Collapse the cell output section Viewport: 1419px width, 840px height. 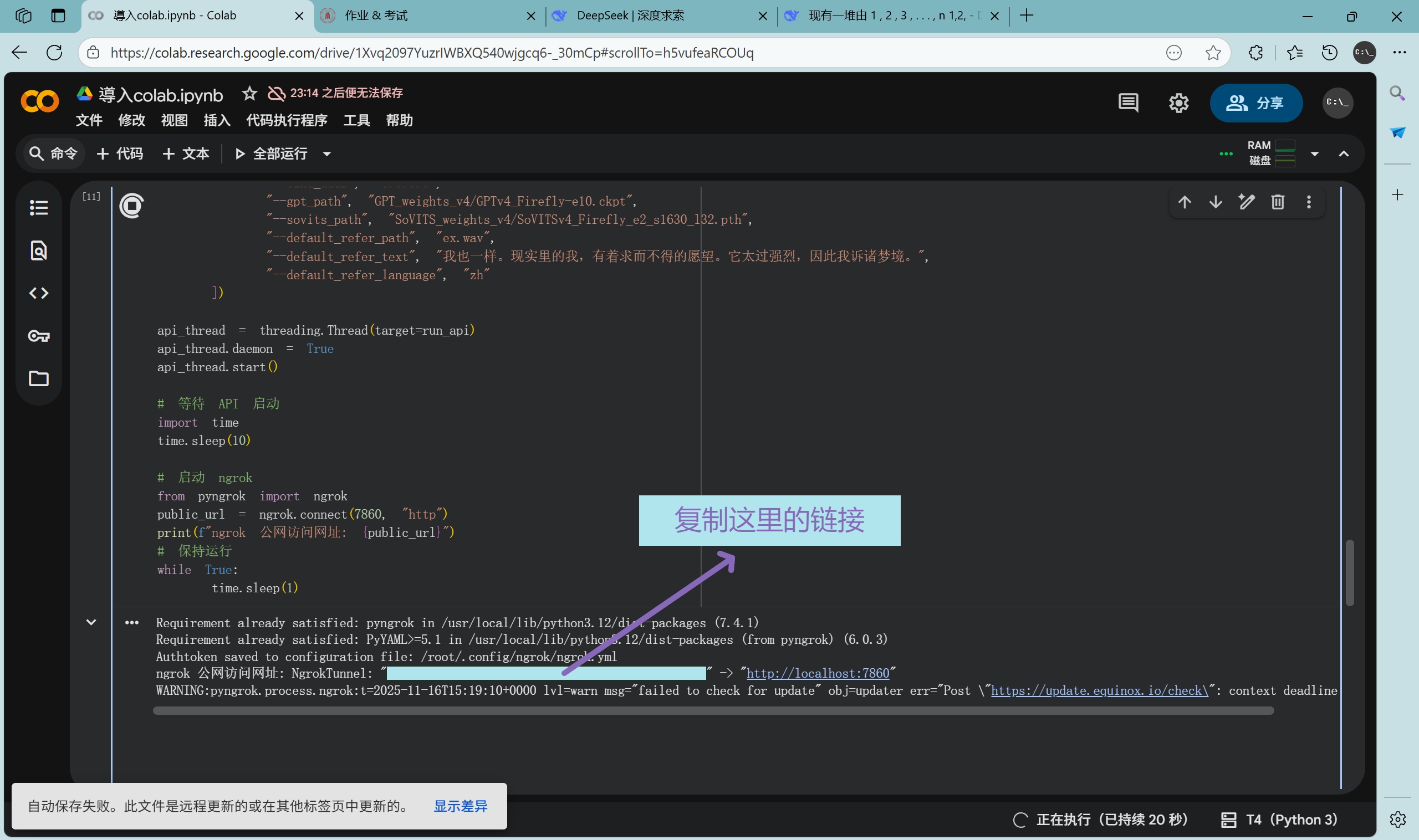(90, 622)
